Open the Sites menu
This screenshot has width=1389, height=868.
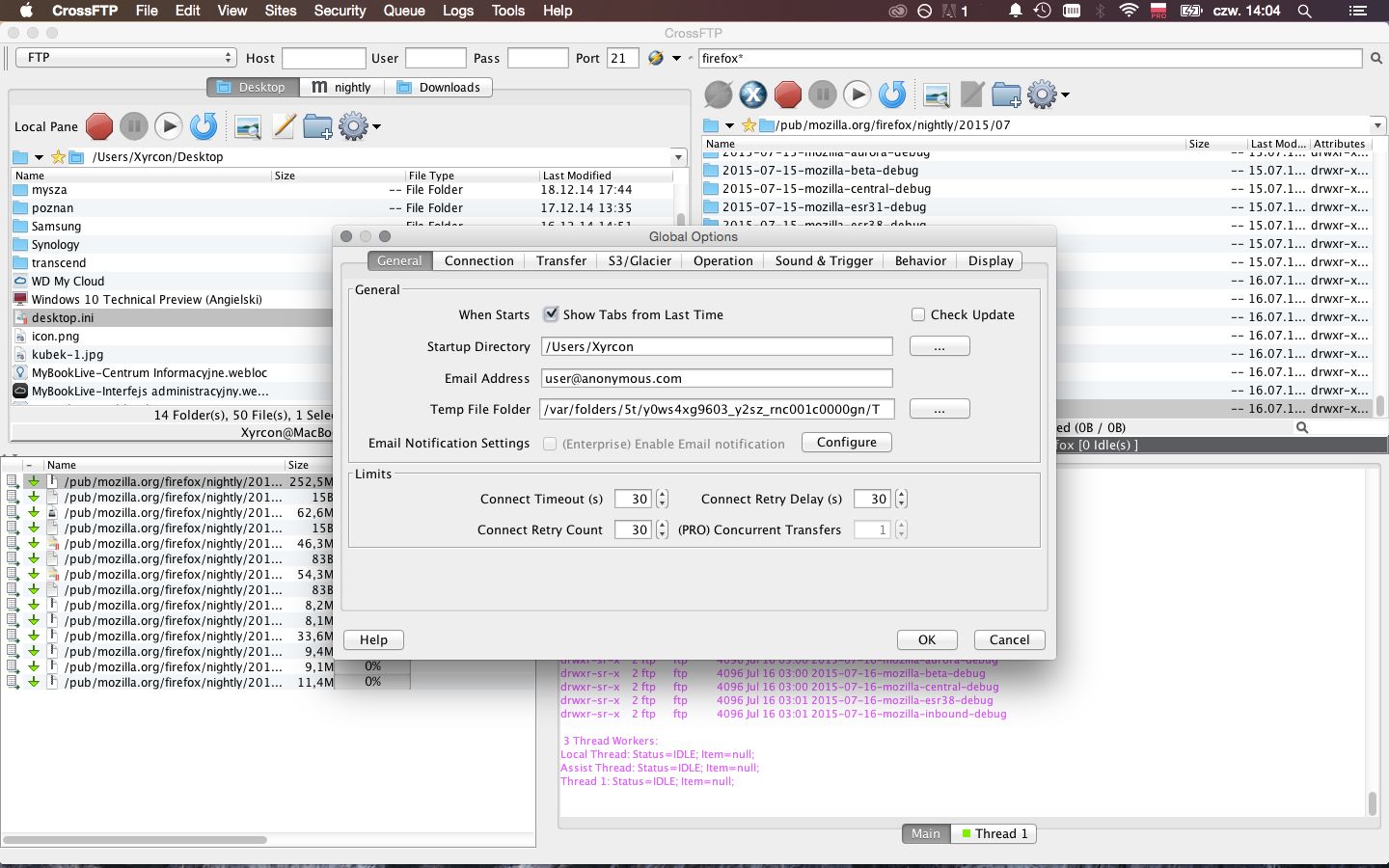pyautogui.click(x=281, y=11)
